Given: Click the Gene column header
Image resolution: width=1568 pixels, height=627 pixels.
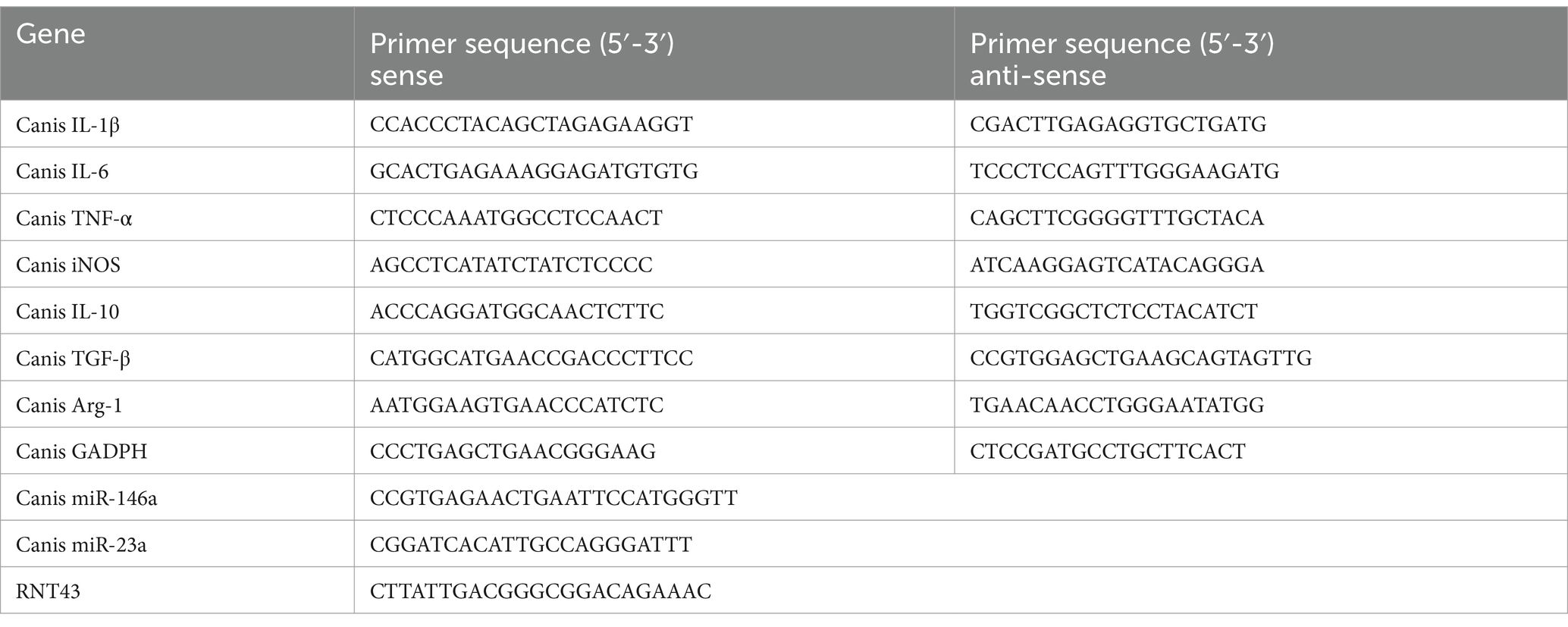Looking at the screenshot, I should 51,35.
